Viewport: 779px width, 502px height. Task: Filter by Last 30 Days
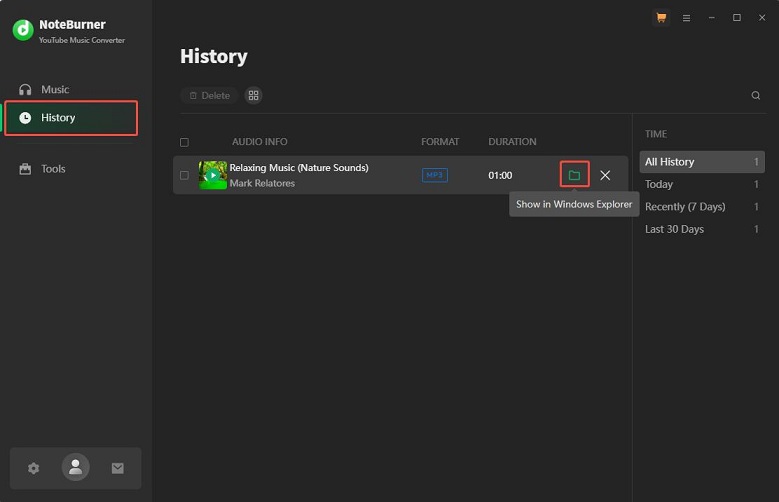(x=702, y=229)
